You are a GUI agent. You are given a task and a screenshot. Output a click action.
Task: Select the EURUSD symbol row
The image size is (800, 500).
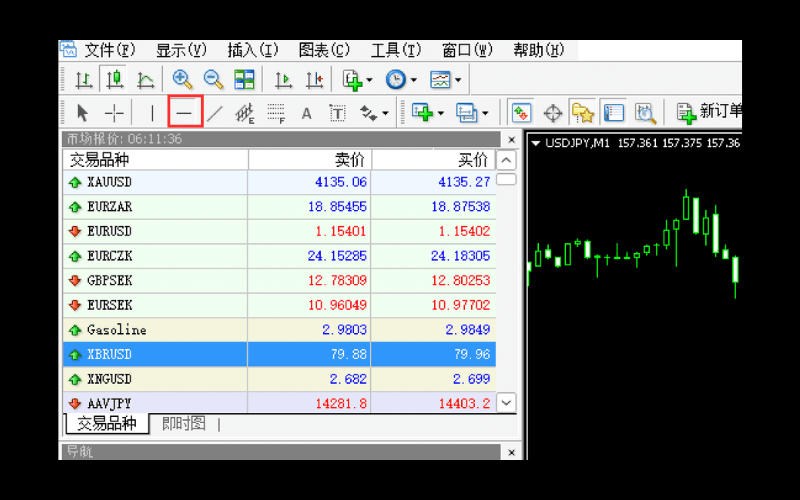280,231
